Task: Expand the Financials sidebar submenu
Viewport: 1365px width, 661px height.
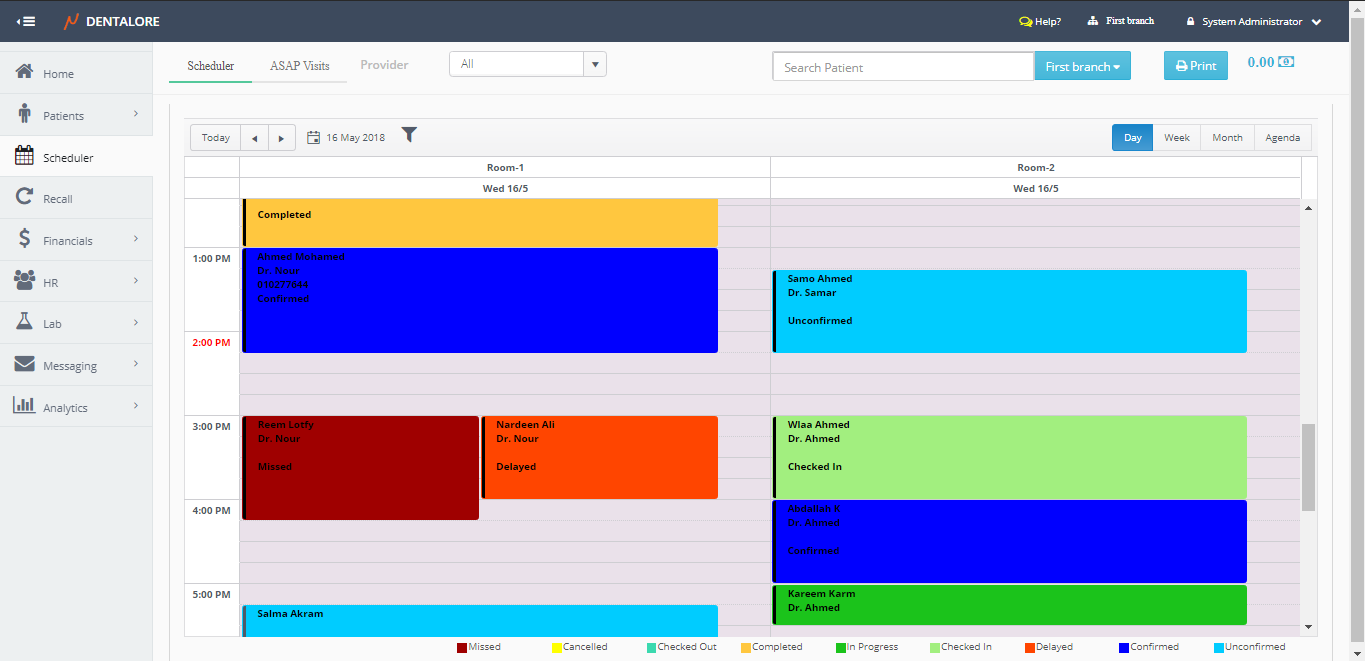Action: (135, 239)
